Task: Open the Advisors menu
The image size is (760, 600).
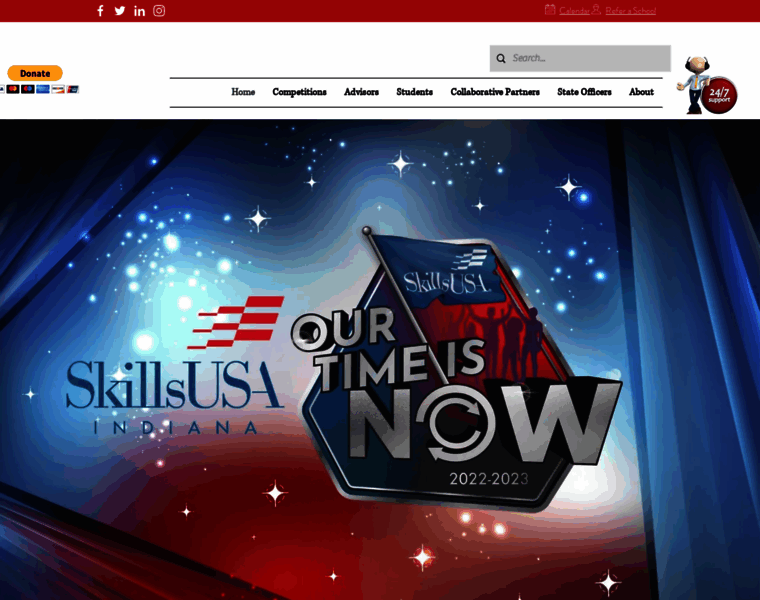Action: [361, 92]
